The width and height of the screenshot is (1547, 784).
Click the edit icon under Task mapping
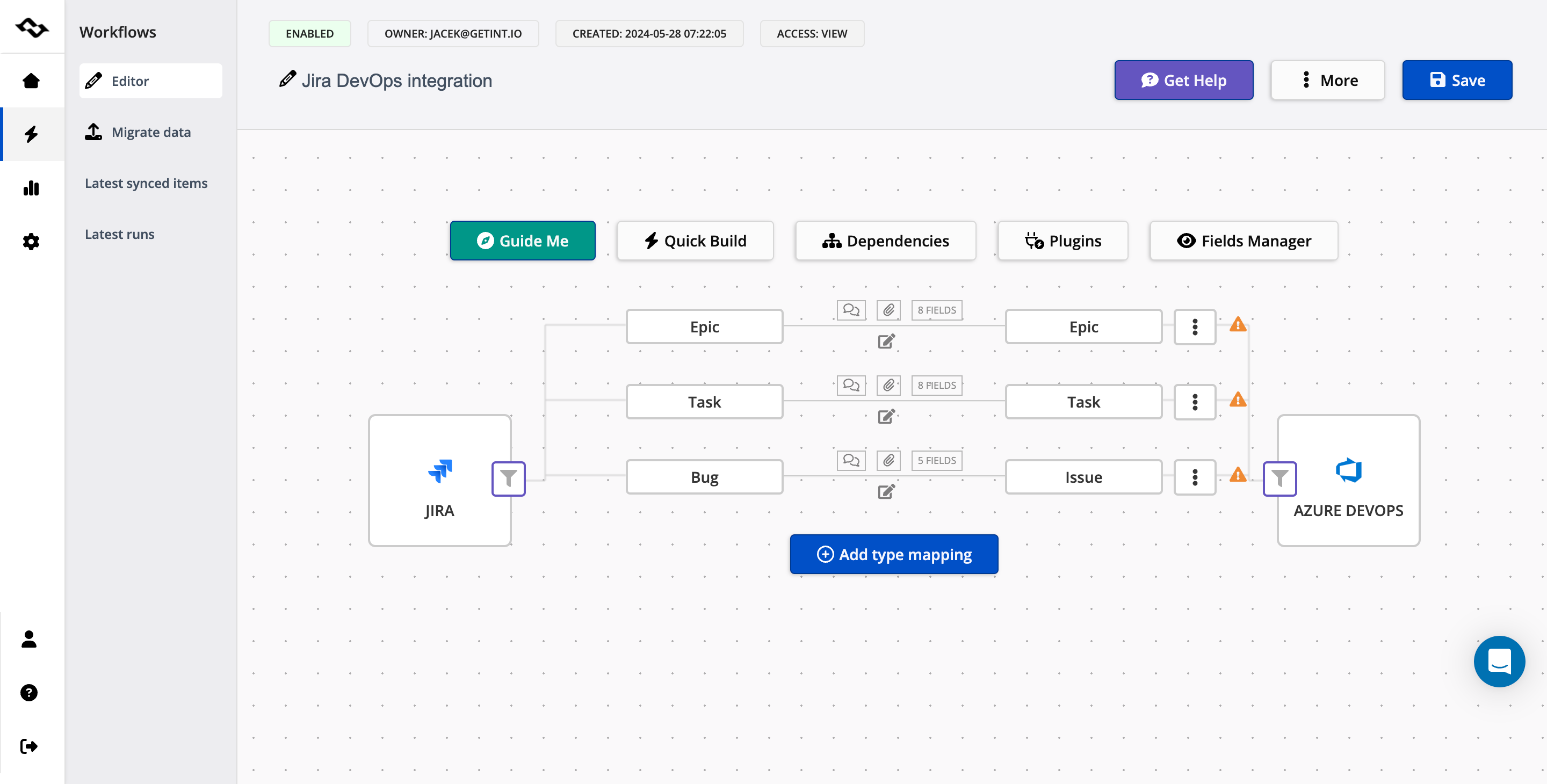[x=886, y=416]
